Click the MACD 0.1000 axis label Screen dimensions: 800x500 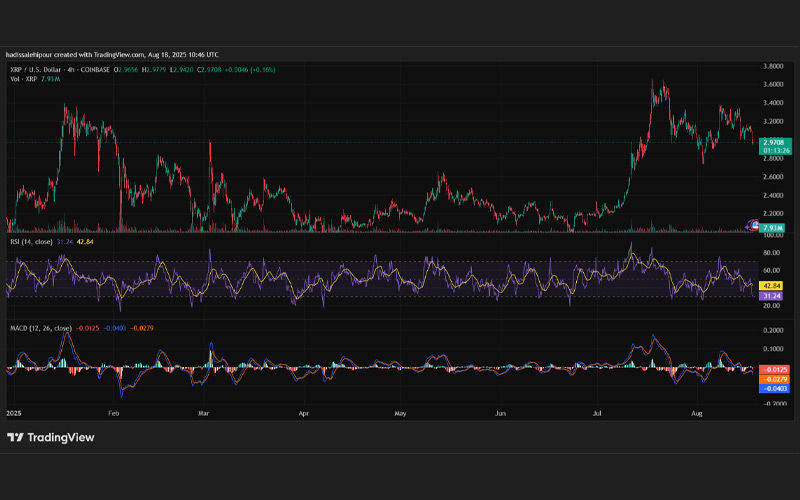point(773,349)
